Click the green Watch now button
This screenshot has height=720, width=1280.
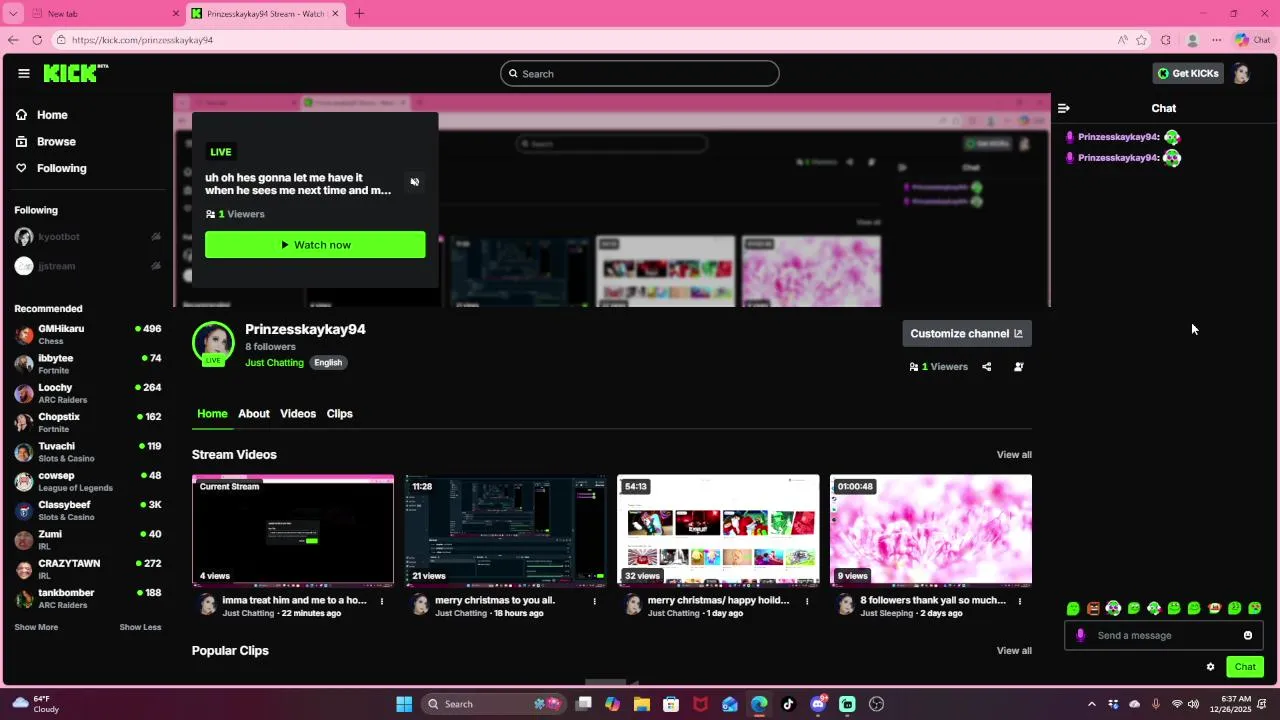(x=315, y=245)
